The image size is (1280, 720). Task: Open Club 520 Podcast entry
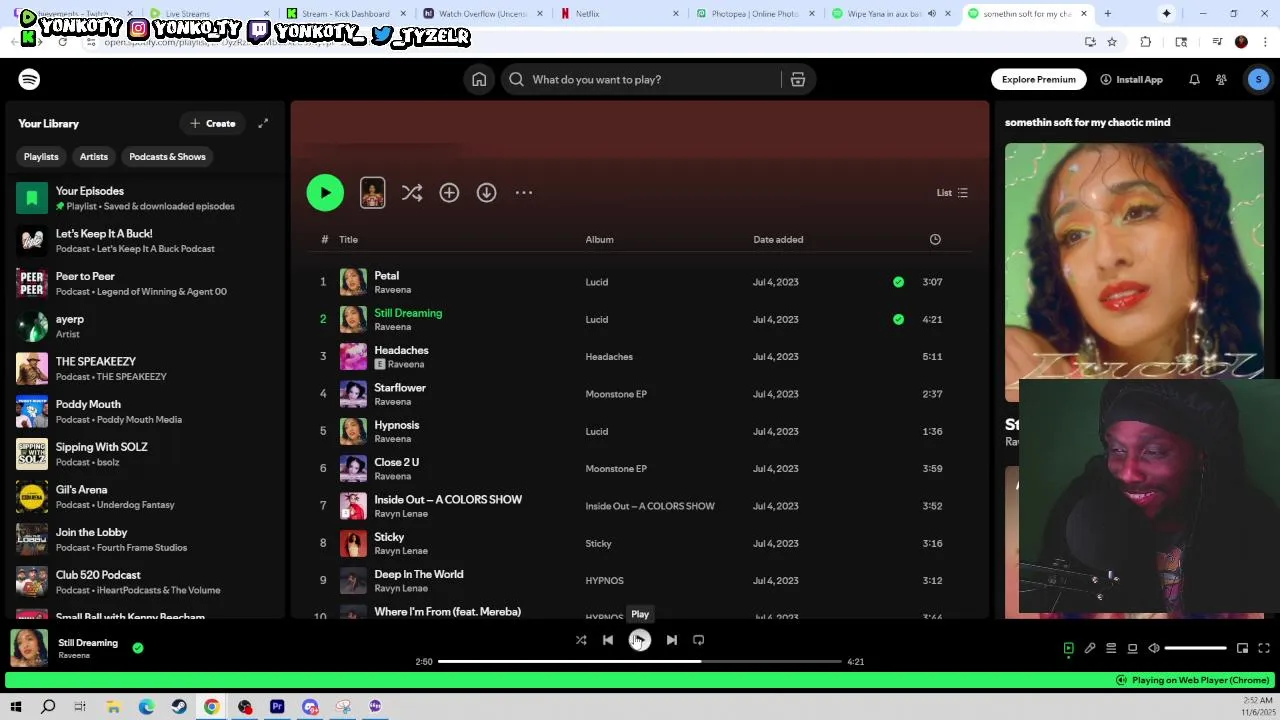coord(145,582)
